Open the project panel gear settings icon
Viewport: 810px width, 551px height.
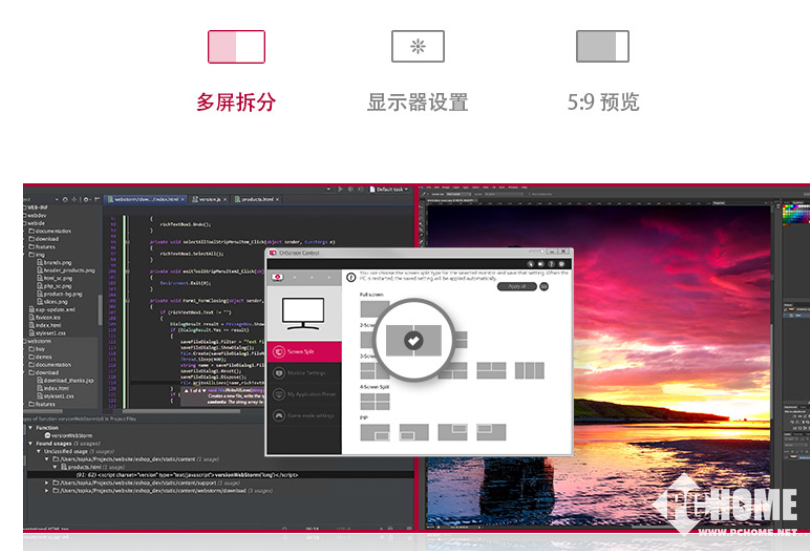(x=86, y=199)
